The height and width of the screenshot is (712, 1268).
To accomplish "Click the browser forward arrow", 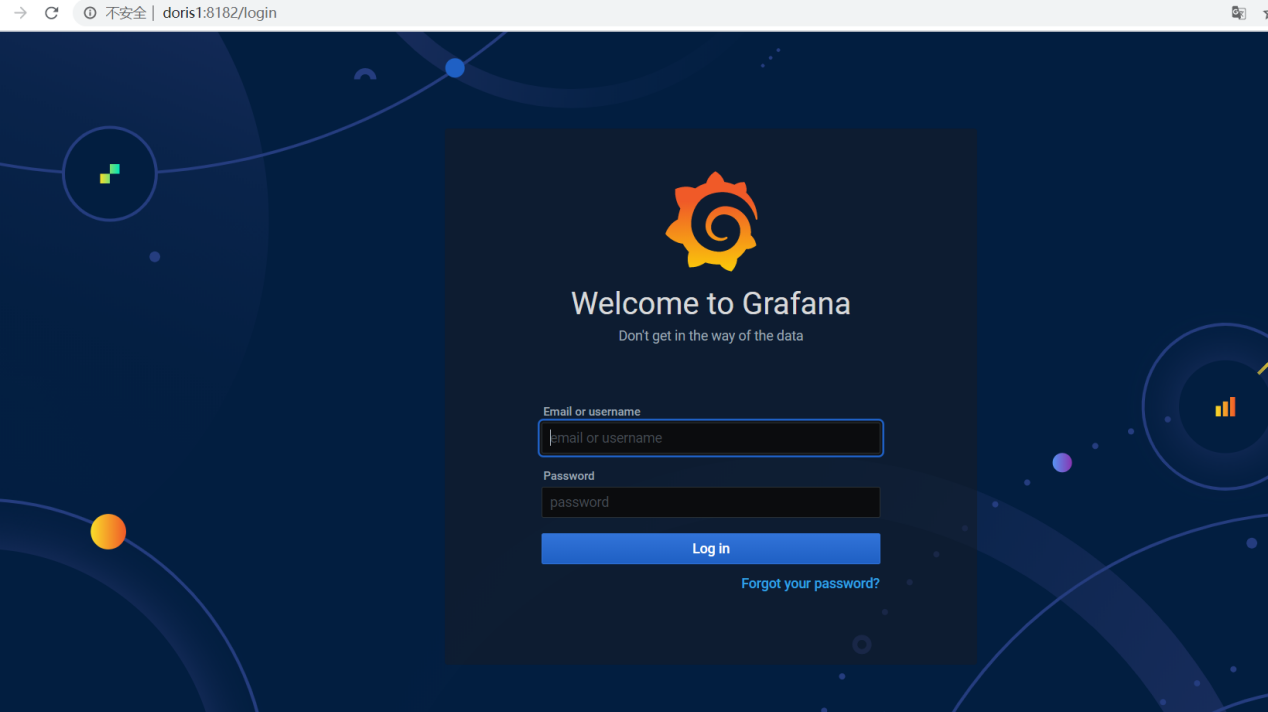I will click(20, 13).
